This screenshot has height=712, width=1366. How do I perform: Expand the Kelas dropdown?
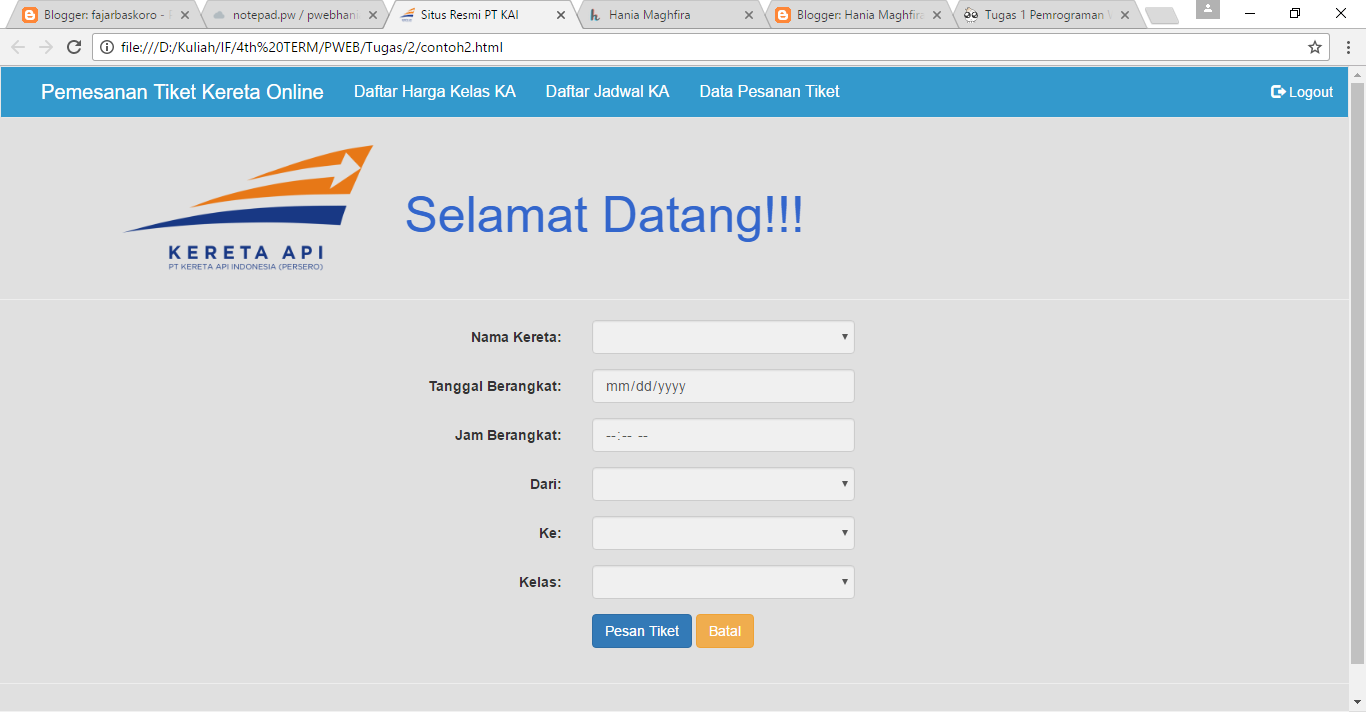723,582
